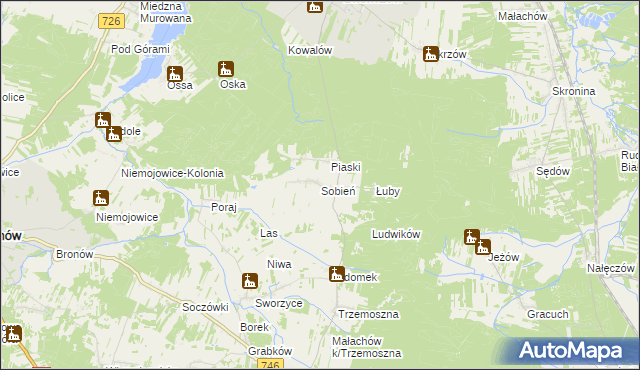The width and height of the screenshot is (640, 370).
Task: Select the Kowalów village label
Action: pos(310,50)
